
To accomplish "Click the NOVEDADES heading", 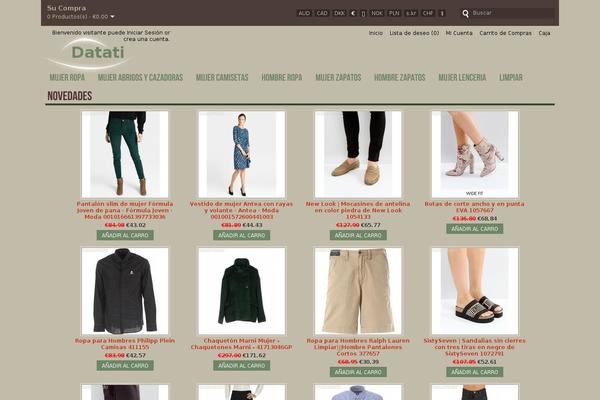I will click(70, 96).
